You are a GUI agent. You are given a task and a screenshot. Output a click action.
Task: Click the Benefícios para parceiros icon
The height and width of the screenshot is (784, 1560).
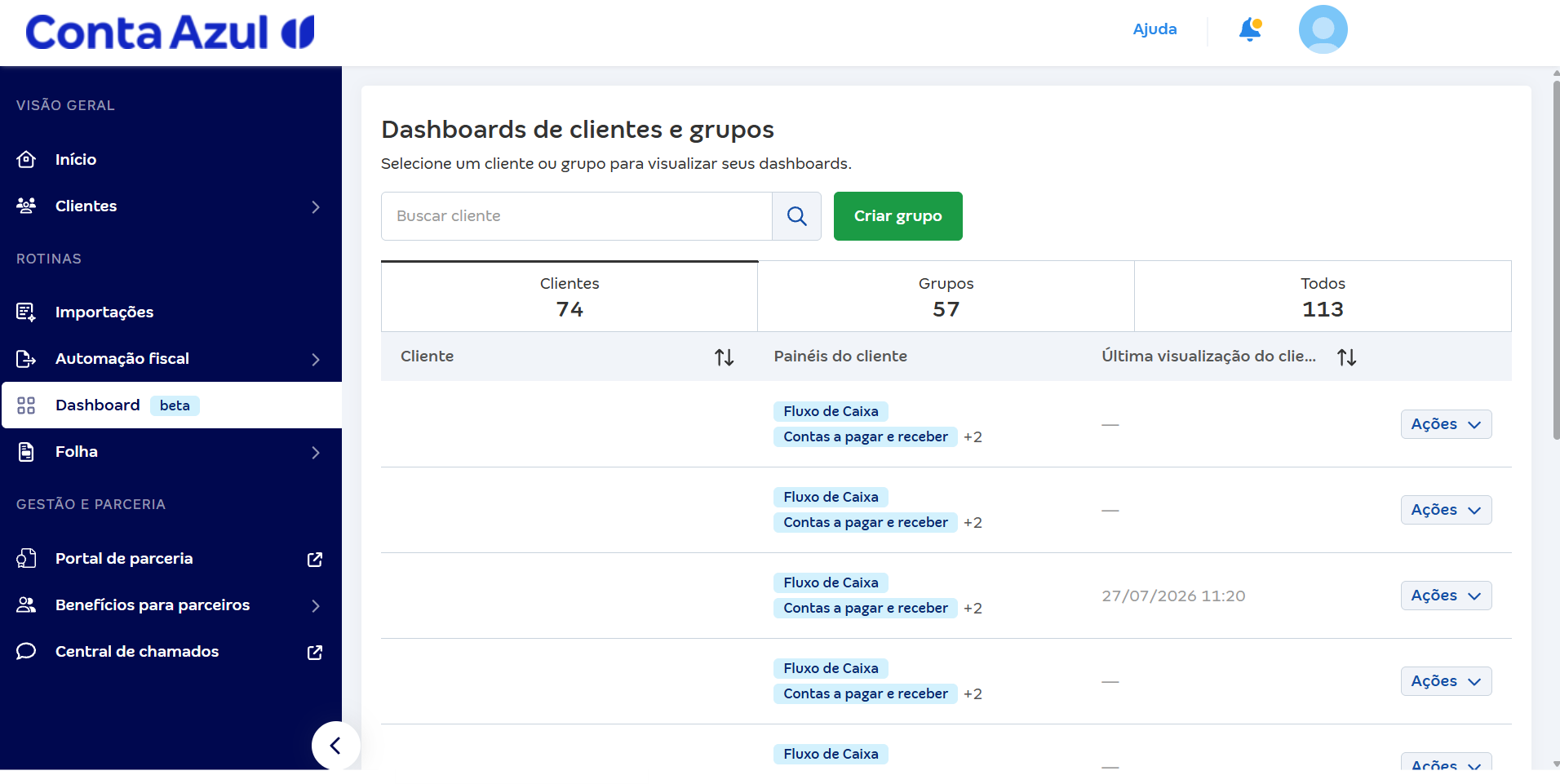click(26, 605)
